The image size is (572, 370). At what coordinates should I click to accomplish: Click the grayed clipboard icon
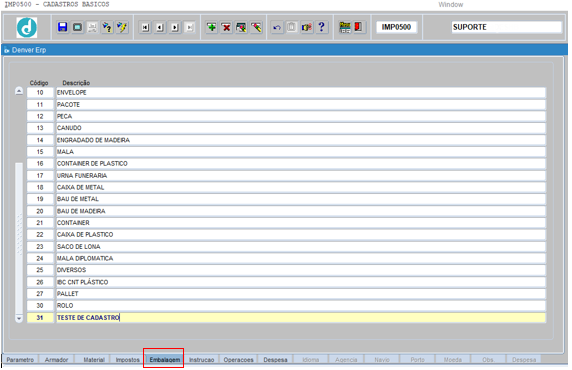pos(291,27)
